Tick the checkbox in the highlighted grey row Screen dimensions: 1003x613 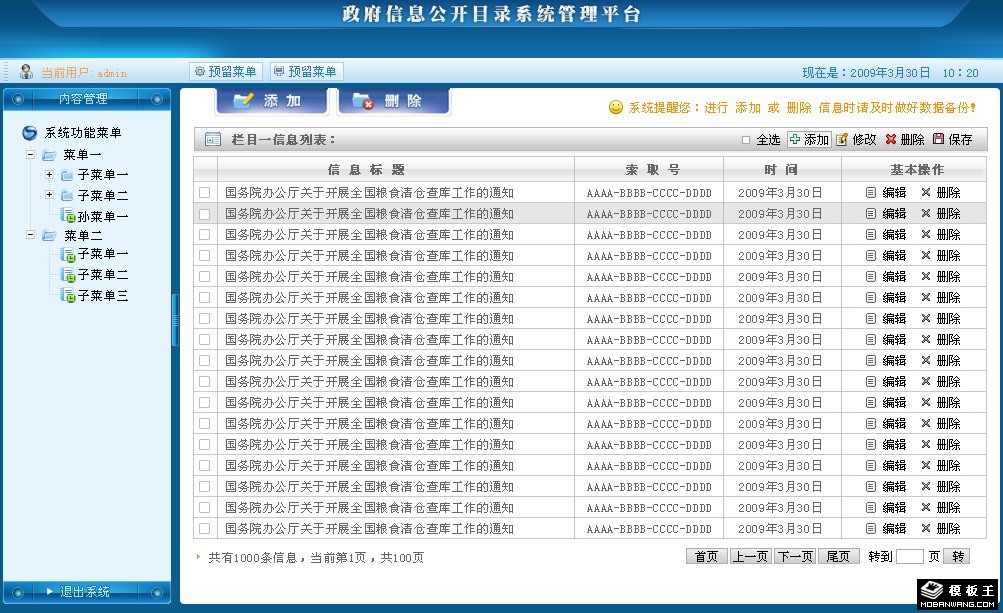pos(205,214)
